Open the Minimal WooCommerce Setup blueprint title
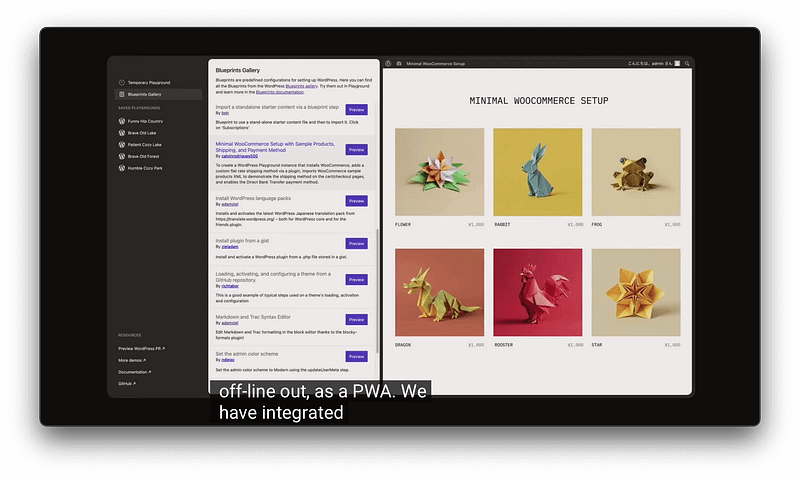The width and height of the screenshot is (800, 479). click(275, 147)
